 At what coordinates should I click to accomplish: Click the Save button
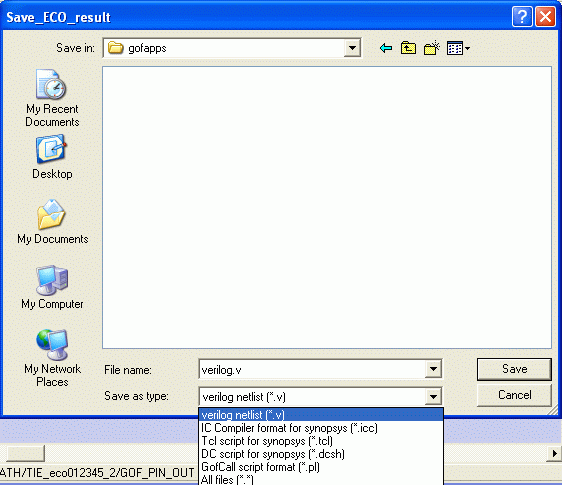514,369
